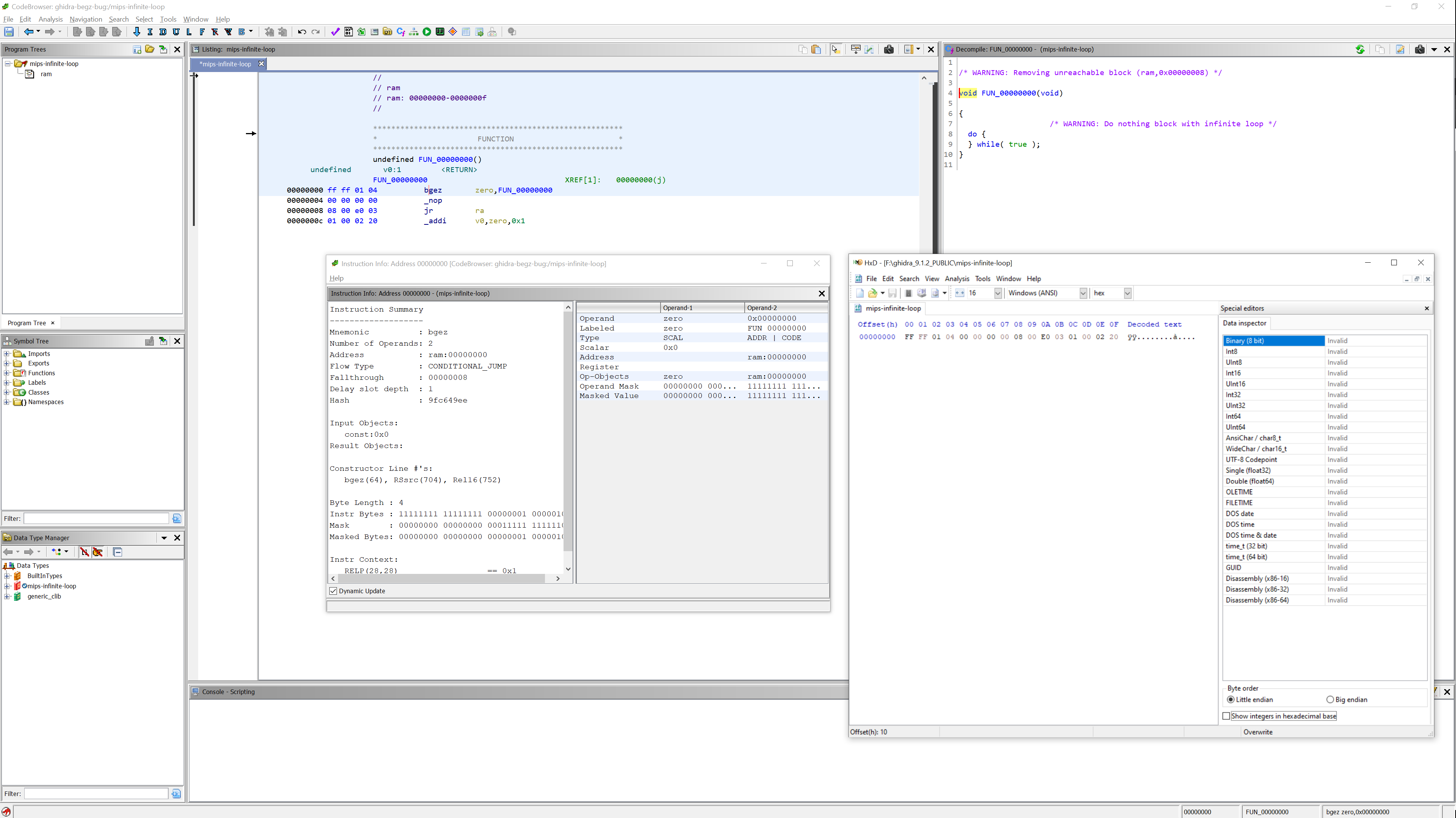Select the ram fragment in Program Trees
1456x818 pixels.
point(46,74)
